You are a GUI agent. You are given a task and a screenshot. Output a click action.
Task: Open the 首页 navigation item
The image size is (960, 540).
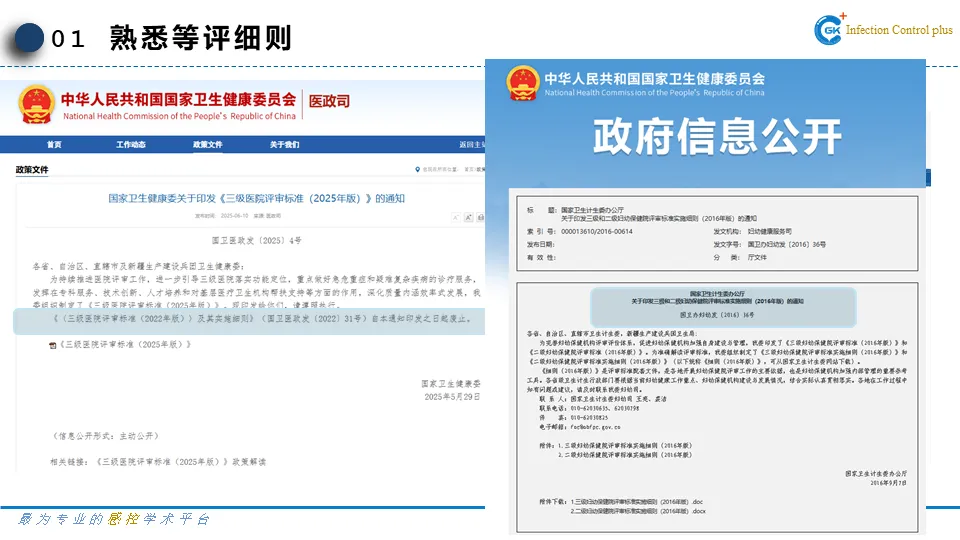pyautogui.click(x=54, y=144)
